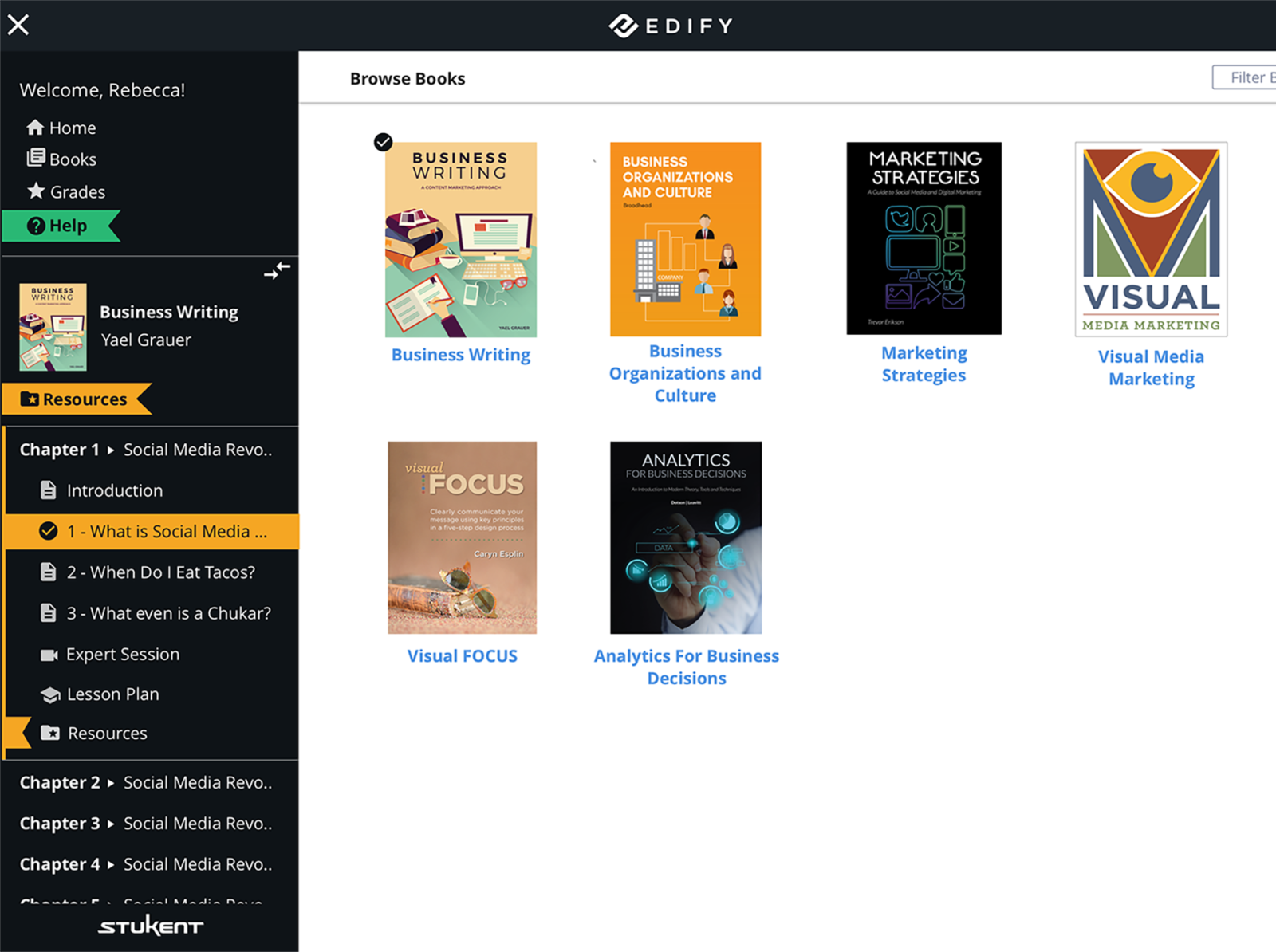Viewport: 1276px width, 952px height.
Task: Select the Expert Session video icon
Action: tap(49, 654)
